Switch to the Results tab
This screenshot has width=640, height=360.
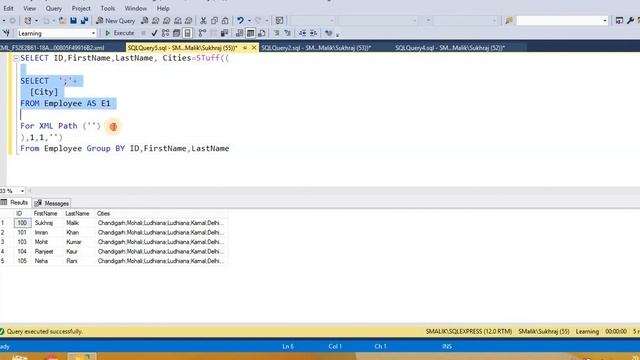tap(15, 202)
